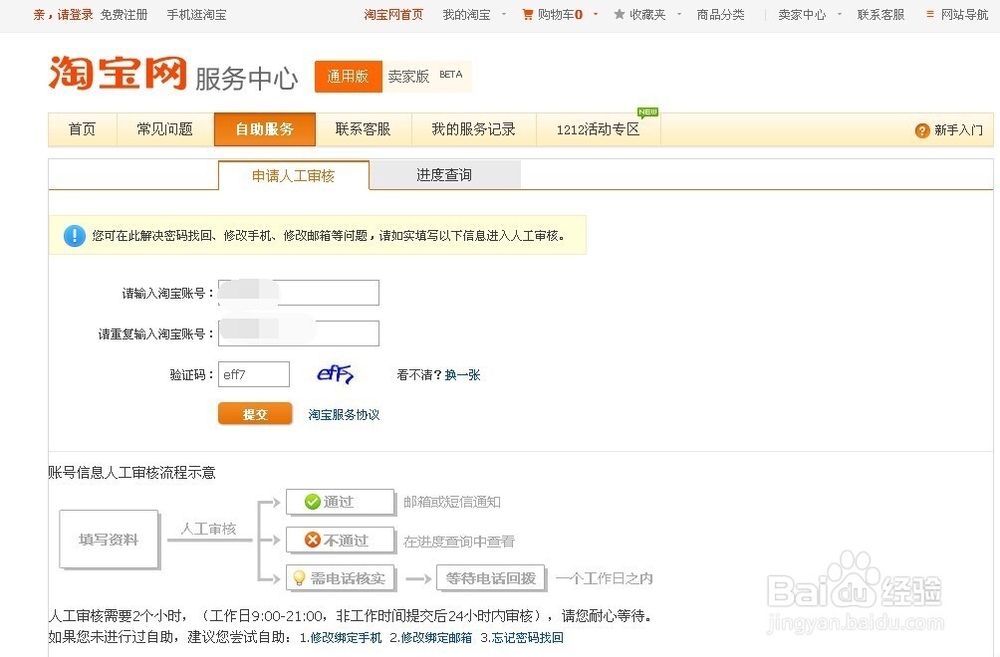Viewport: 1000px width, 657px height.
Task: Open 我的服务记录 navigation tab
Action: click(x=474, y=129)
